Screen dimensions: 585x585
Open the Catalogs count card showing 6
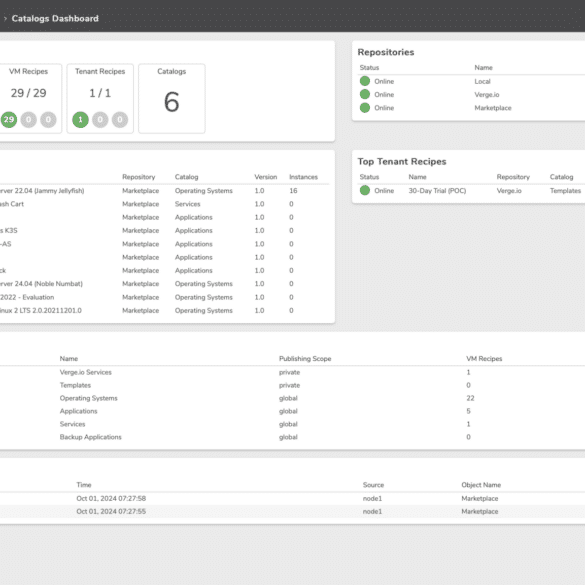point(172,98)
